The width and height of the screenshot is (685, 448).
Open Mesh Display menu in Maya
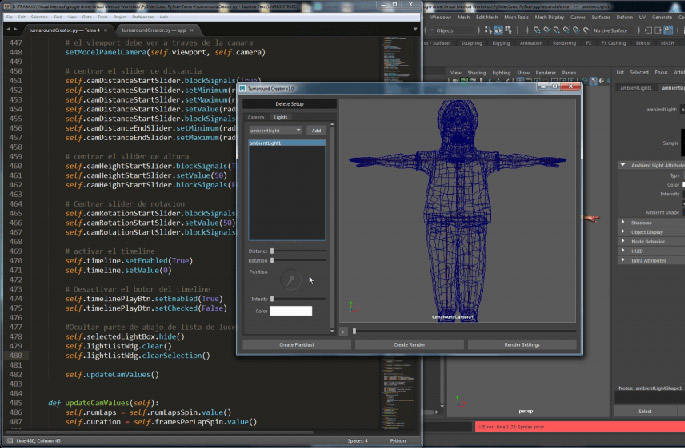pyautogui.click(x=549, y=17)
